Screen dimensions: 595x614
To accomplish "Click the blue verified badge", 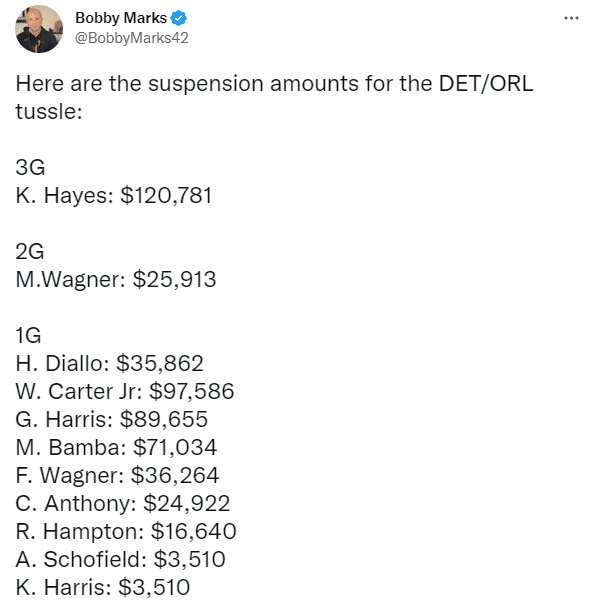I will (179, 18).
